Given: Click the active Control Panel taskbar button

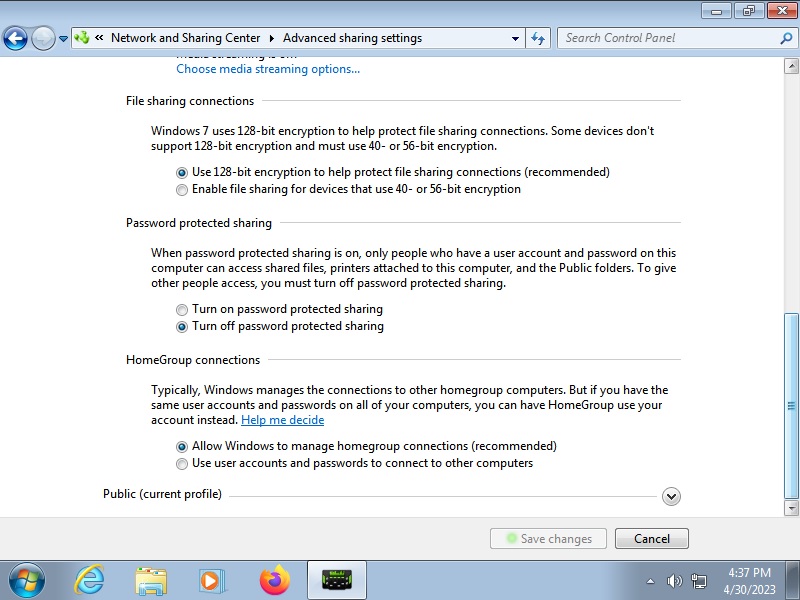Looking at the screenshot, I should click(337, 580).
